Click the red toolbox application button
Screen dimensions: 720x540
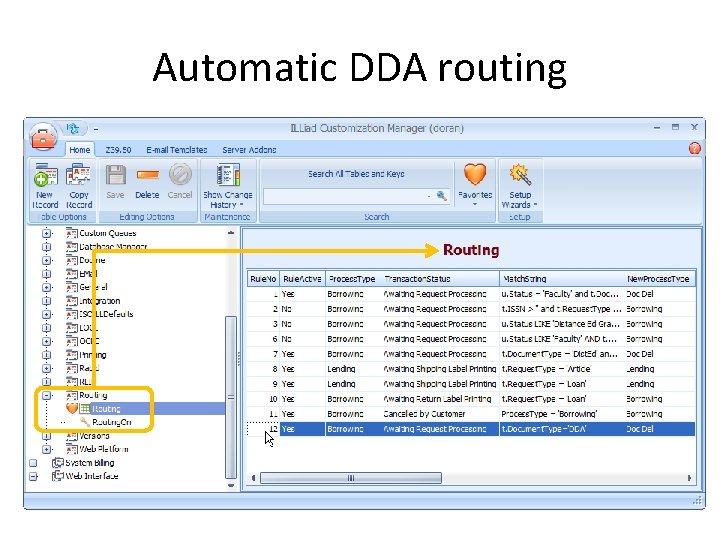pyautogui.click(x=43, y=137)
